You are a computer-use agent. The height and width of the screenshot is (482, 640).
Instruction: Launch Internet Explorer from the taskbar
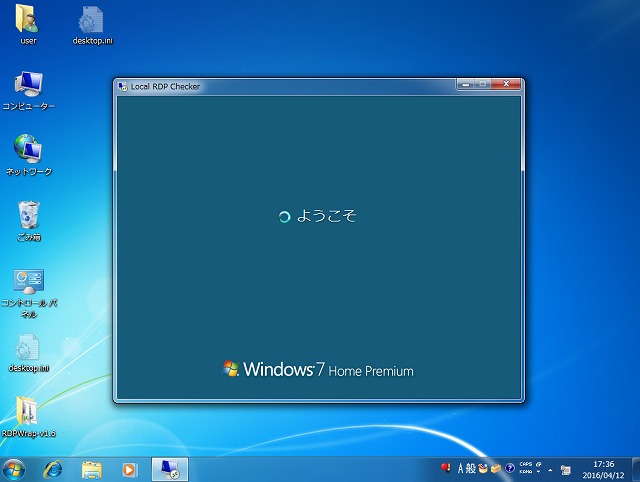(x=52, y=468)
